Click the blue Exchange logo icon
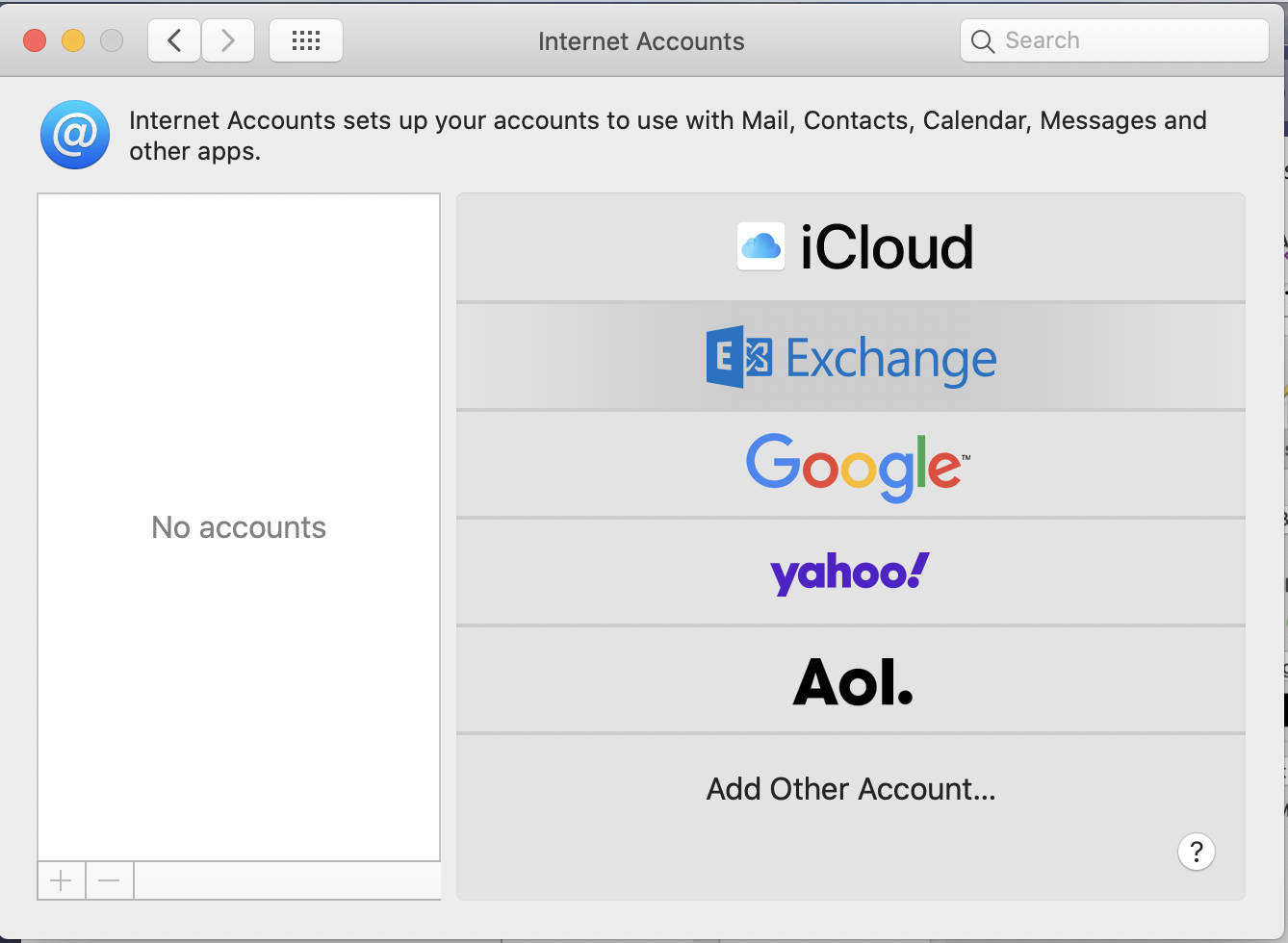The height and width of the screenshot is (943, 1288). (738, 357)
